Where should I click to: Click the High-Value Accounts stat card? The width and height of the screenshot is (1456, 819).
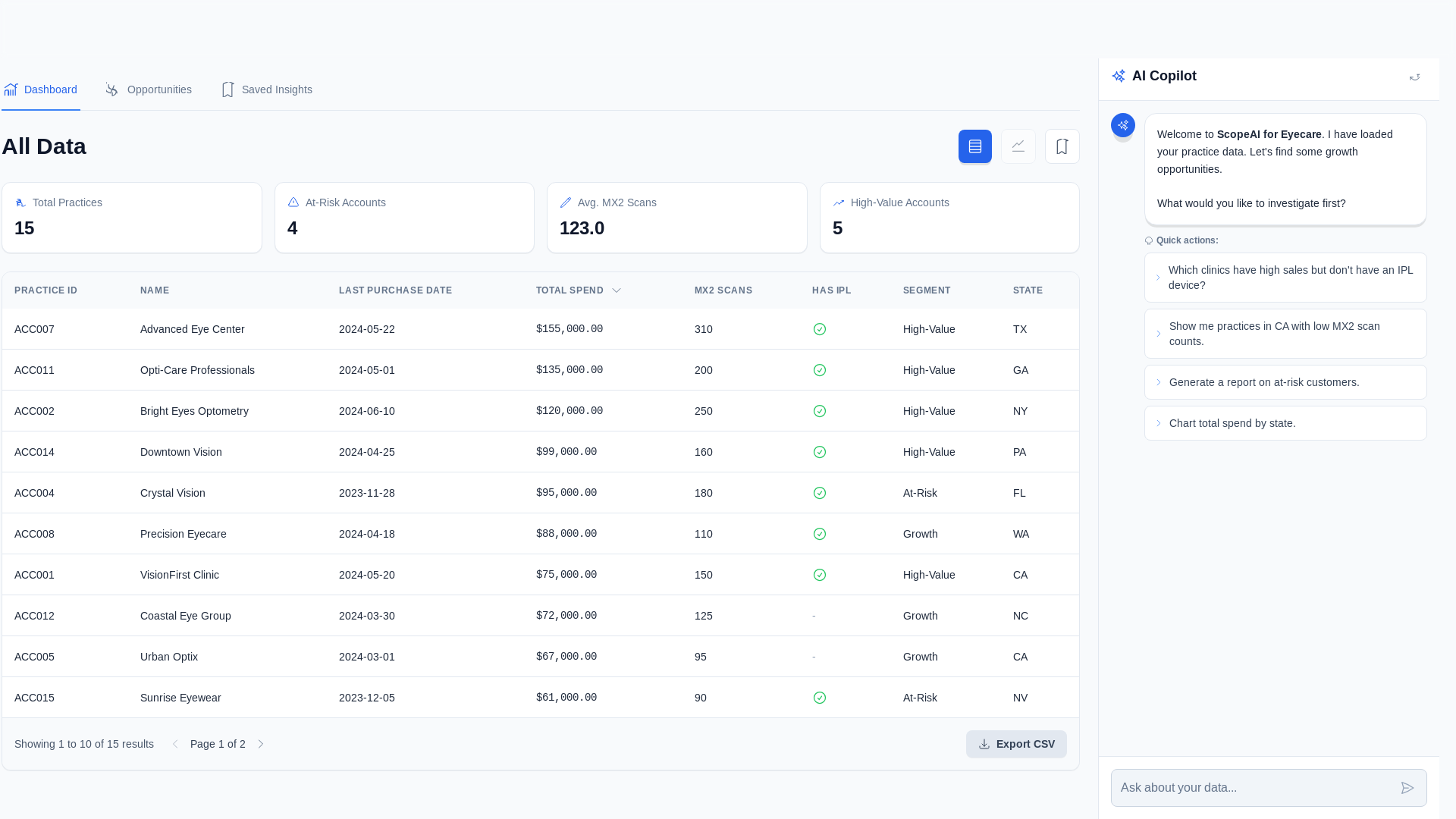click(x=949, y=218)
